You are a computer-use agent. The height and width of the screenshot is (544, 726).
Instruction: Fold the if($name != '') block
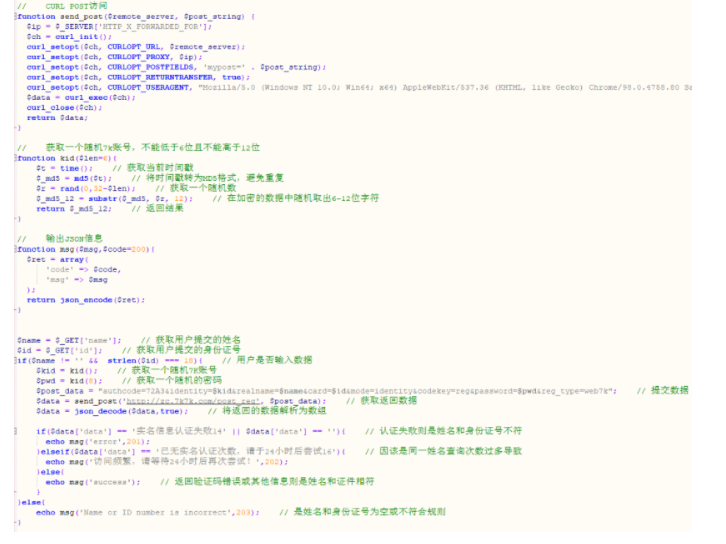(16, 360)
